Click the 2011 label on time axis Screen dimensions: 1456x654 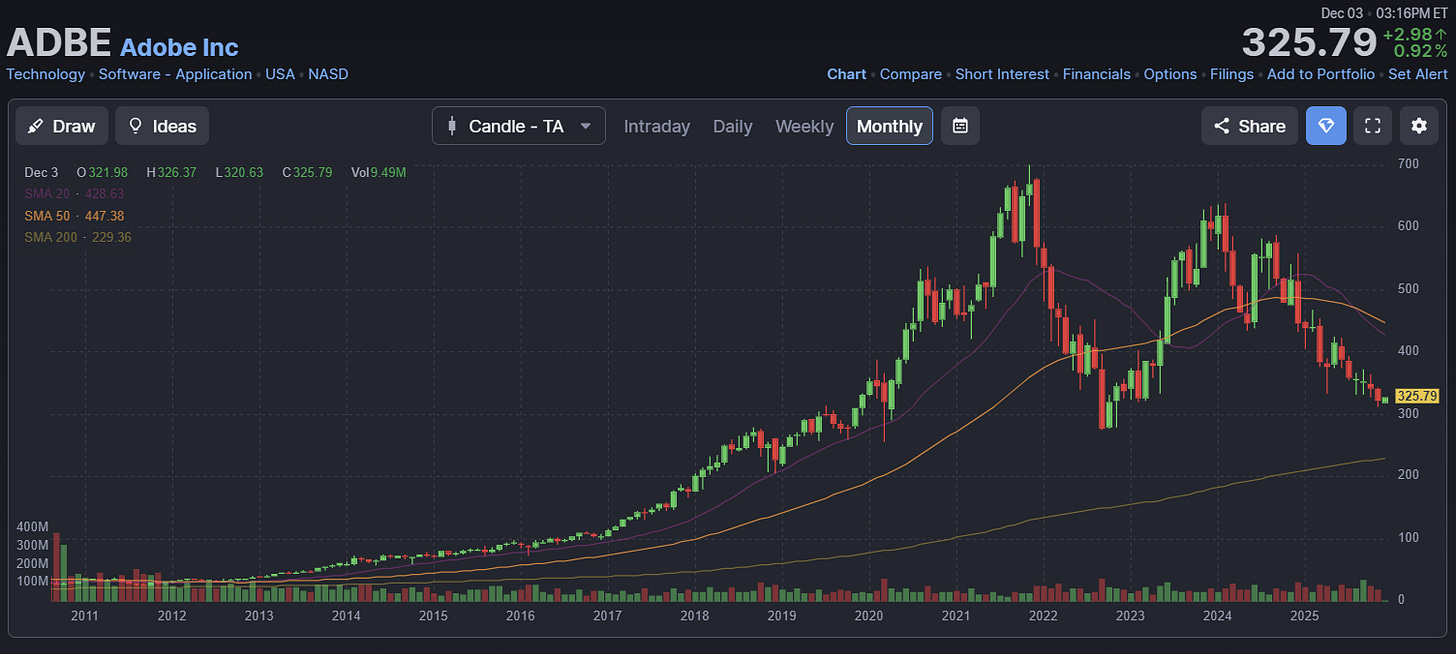(x=85, y=615)
